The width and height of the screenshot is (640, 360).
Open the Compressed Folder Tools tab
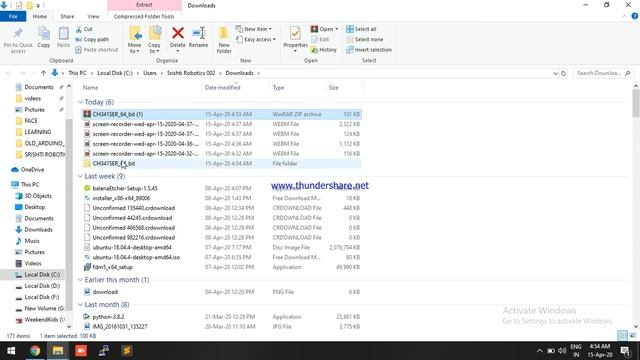(144, 16)
